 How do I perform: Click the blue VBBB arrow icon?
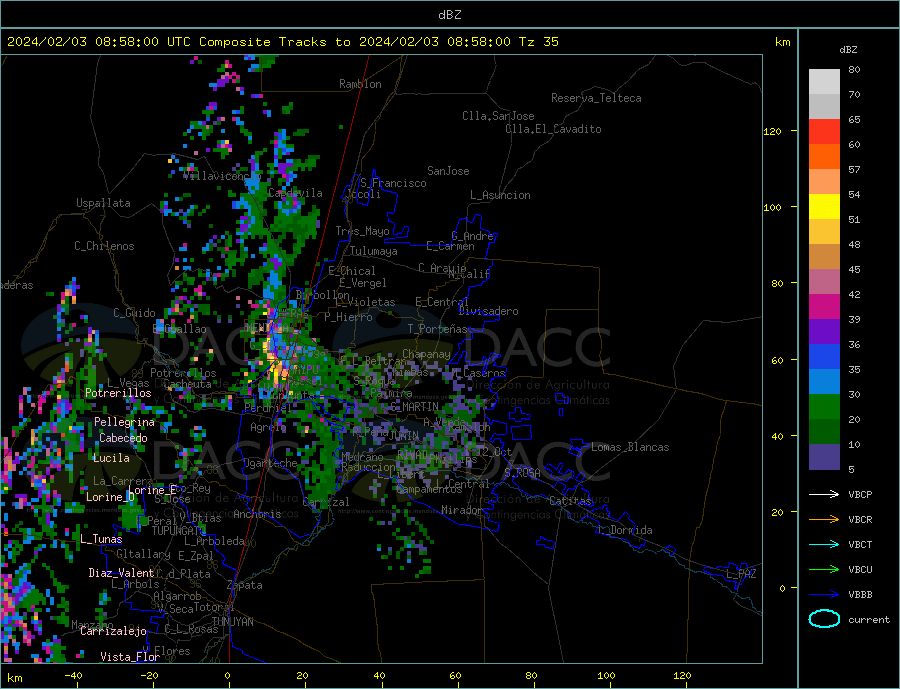824,595
